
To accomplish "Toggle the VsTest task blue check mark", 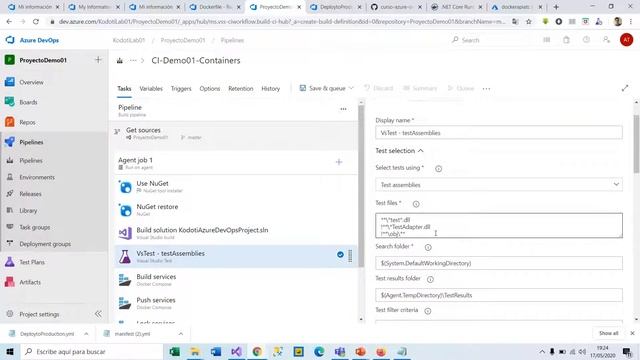I will point(340,255).
